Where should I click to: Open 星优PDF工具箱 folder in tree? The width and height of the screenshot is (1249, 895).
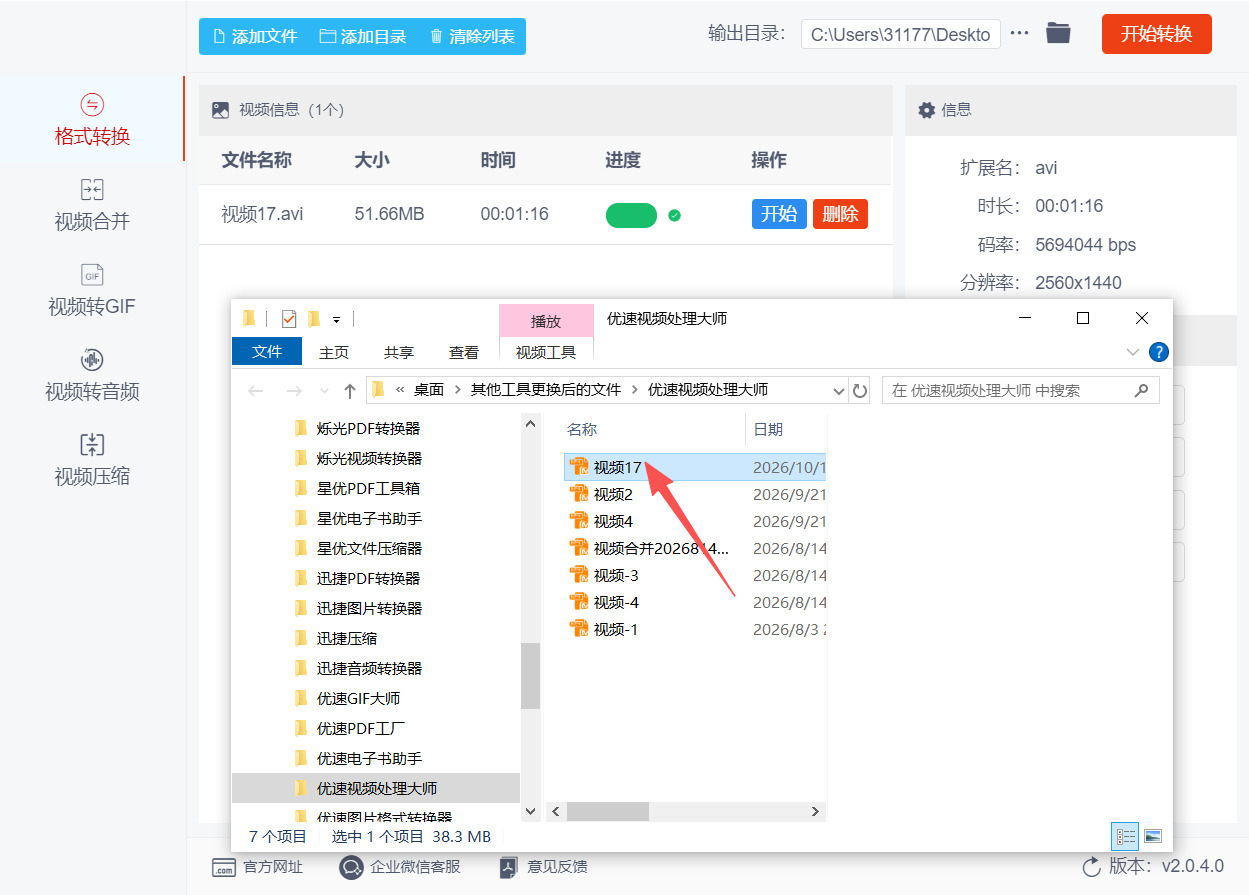coord(369,488)
